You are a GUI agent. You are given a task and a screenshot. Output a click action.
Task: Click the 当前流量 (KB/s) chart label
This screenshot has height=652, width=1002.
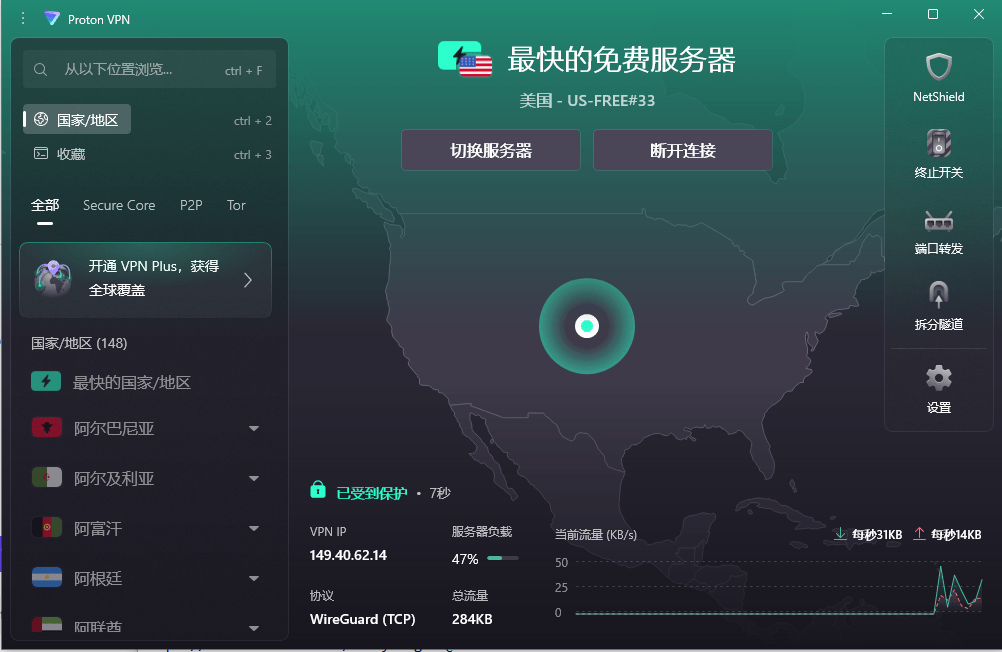click(596, 534)
